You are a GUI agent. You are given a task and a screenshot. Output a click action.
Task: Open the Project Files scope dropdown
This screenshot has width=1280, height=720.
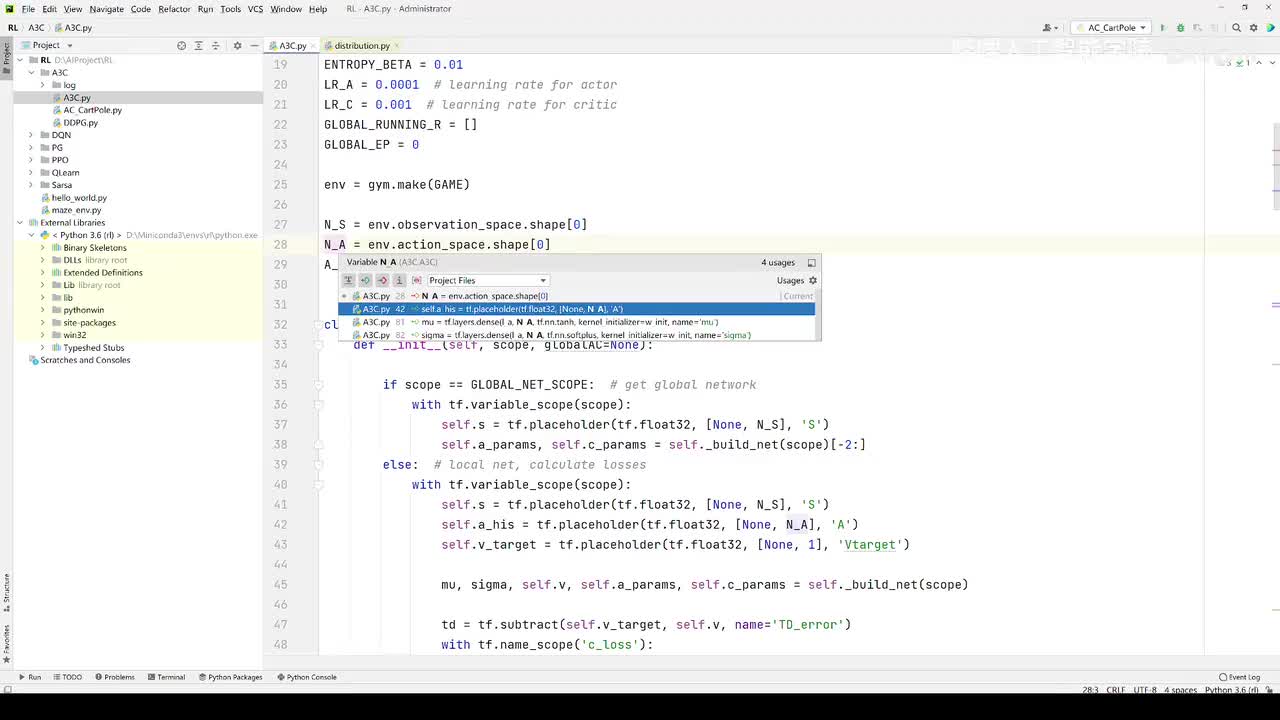[487, 280]
